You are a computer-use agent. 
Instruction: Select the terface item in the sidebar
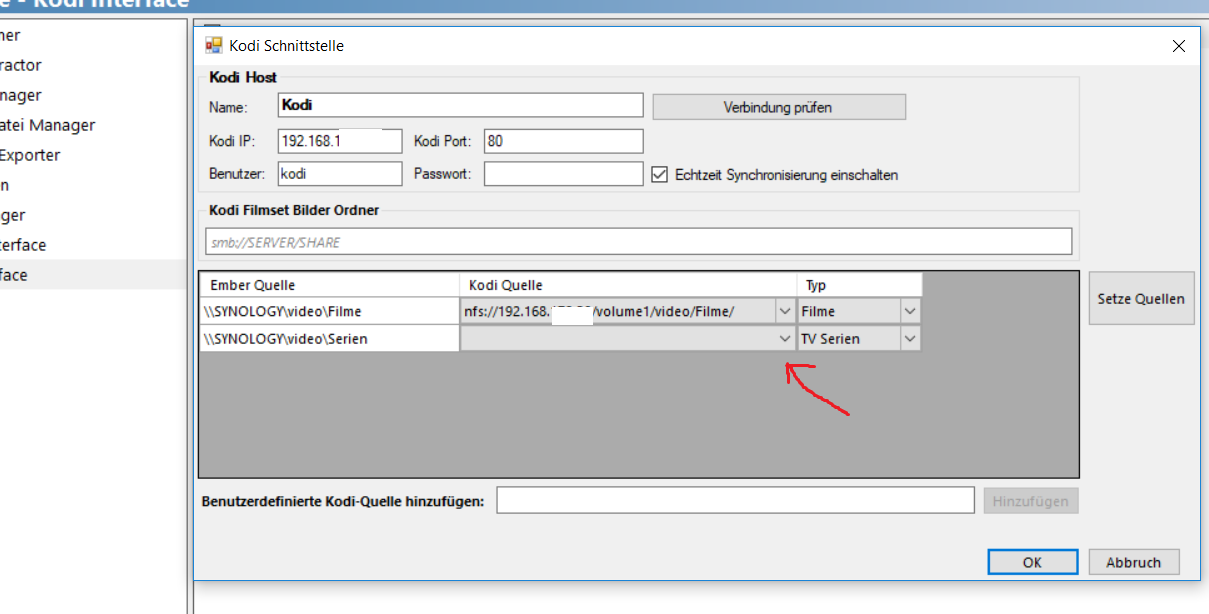94,245
